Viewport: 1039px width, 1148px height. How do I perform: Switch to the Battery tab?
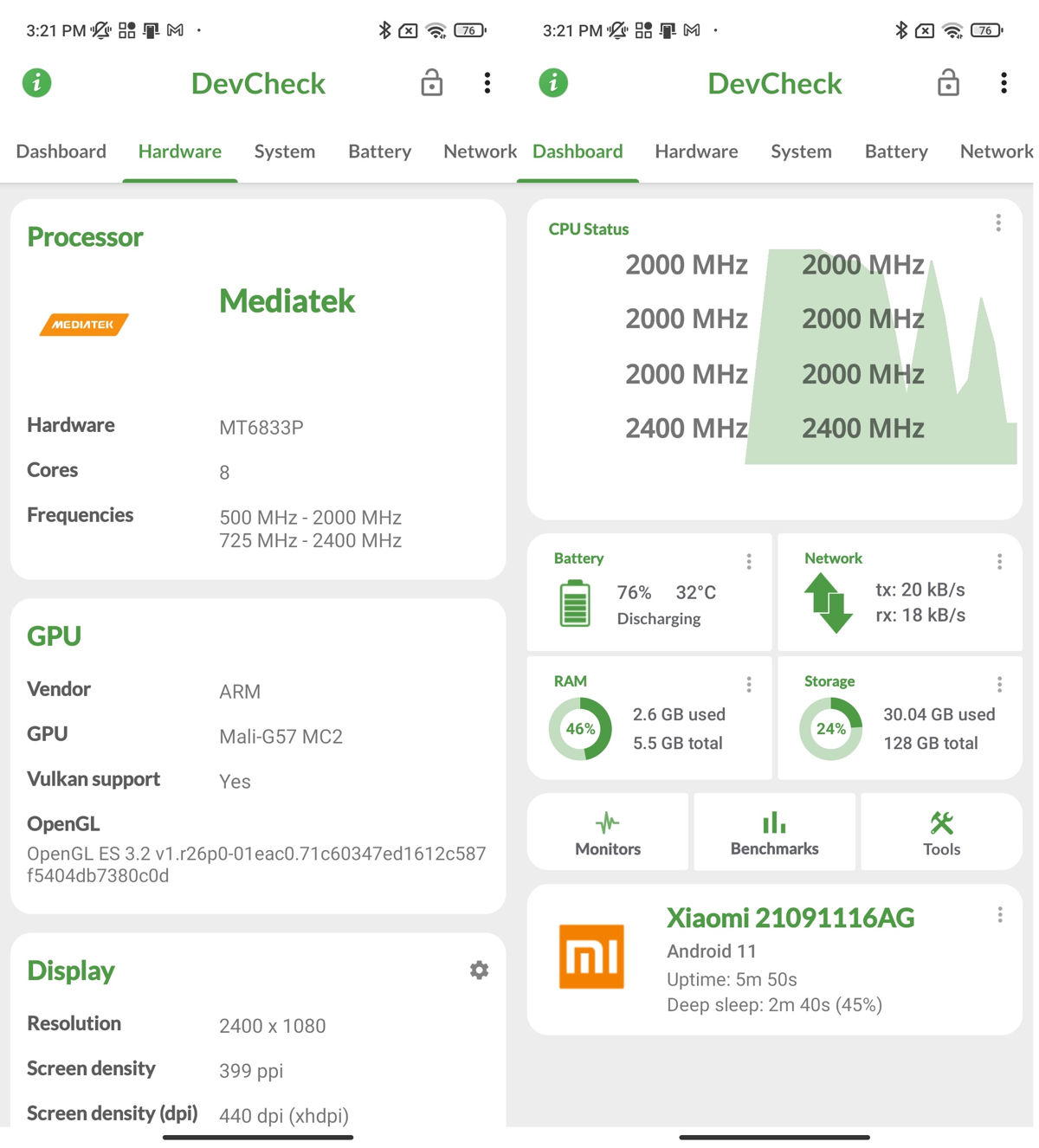click(379, 152)
